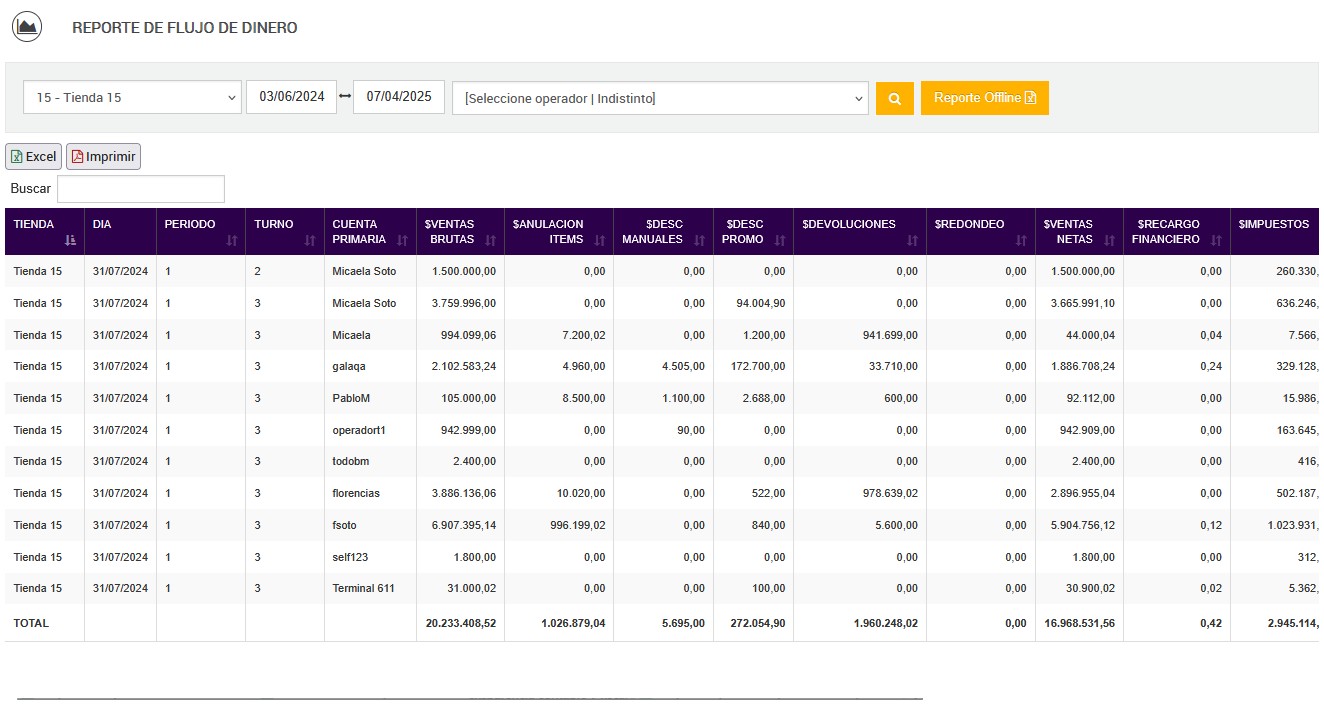Sort by $REDONDEO column arrows
This screenshot has height=715, width=1324.
tap(1021, 240)
